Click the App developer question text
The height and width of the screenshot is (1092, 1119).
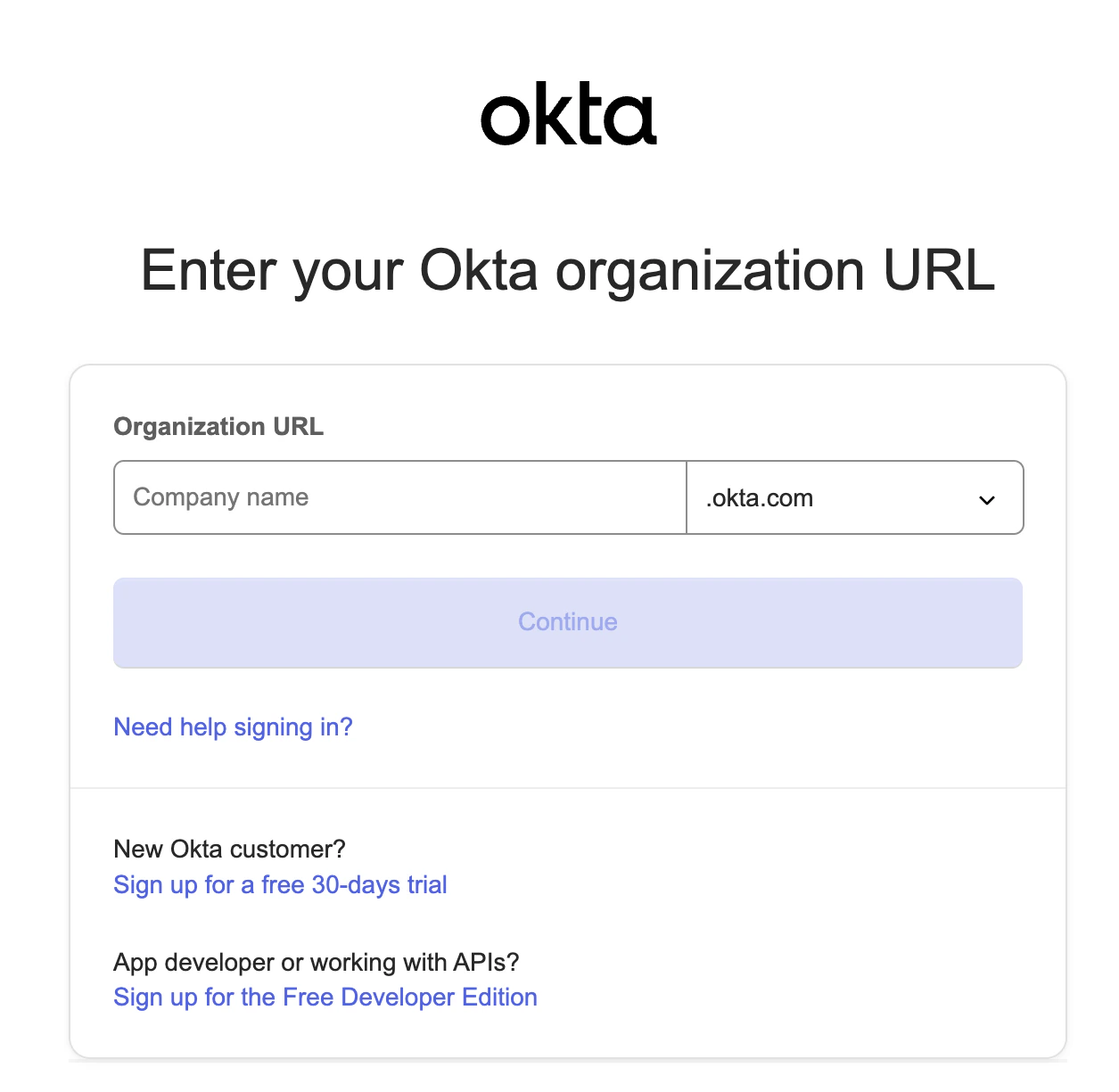(316, 962)
